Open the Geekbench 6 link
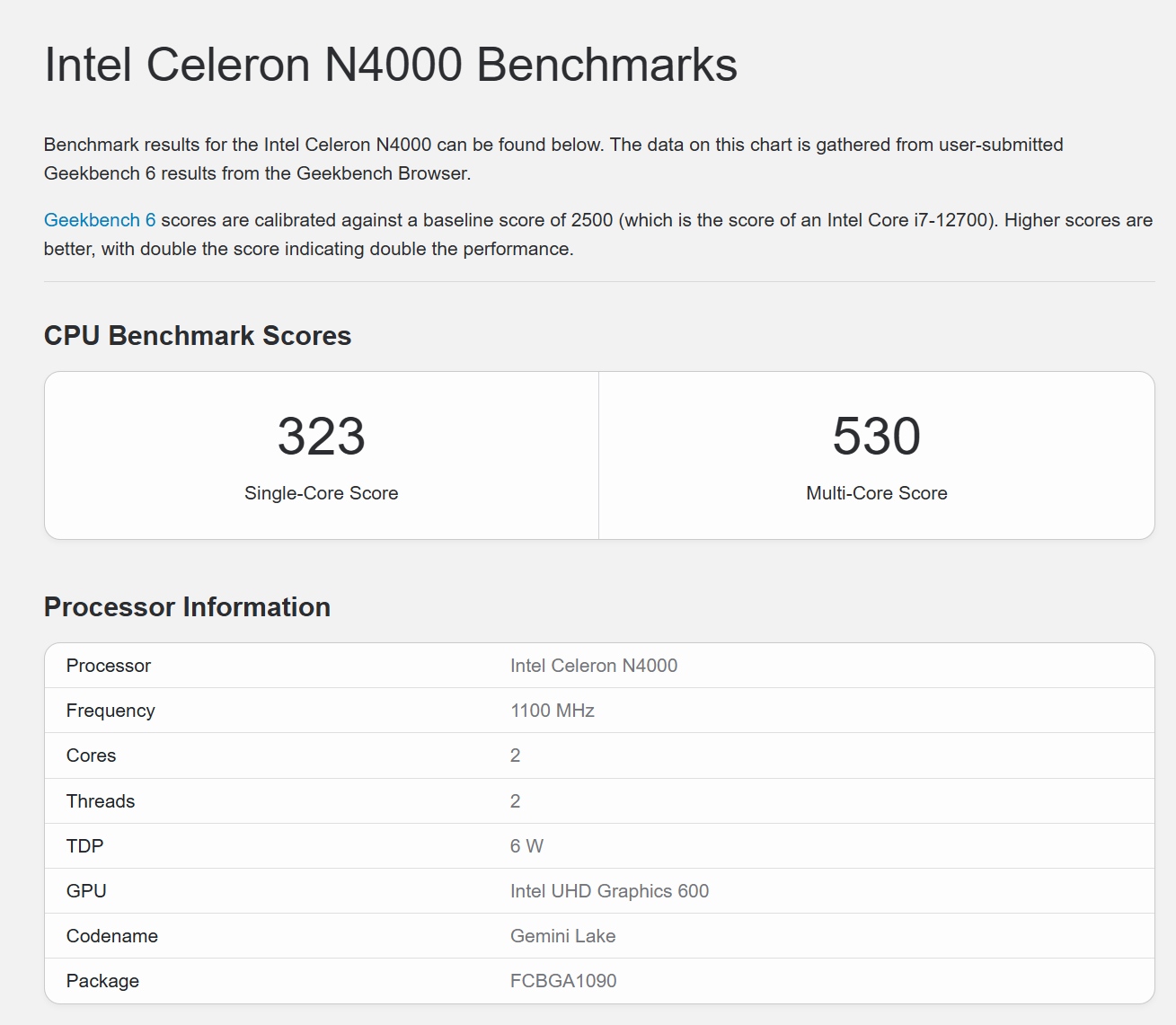 [x=100, y=220]
